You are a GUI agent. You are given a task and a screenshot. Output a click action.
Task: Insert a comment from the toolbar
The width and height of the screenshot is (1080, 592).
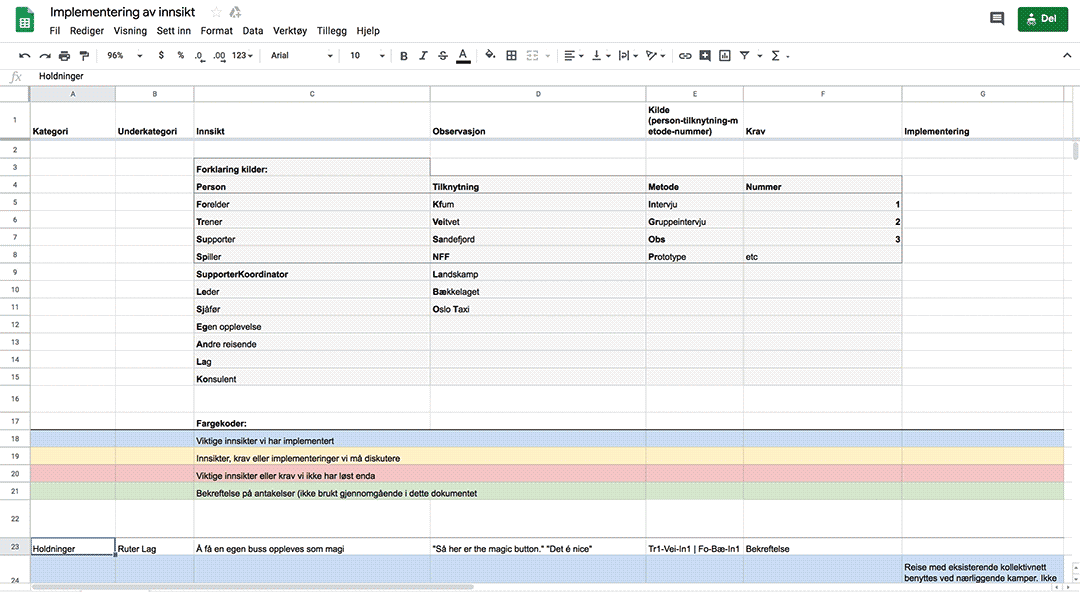pyautogui.click(x=705, y=56)
